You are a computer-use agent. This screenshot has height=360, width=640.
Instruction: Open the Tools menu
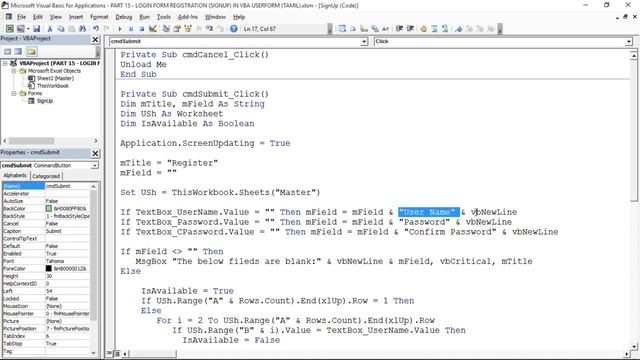click(163, 17)
